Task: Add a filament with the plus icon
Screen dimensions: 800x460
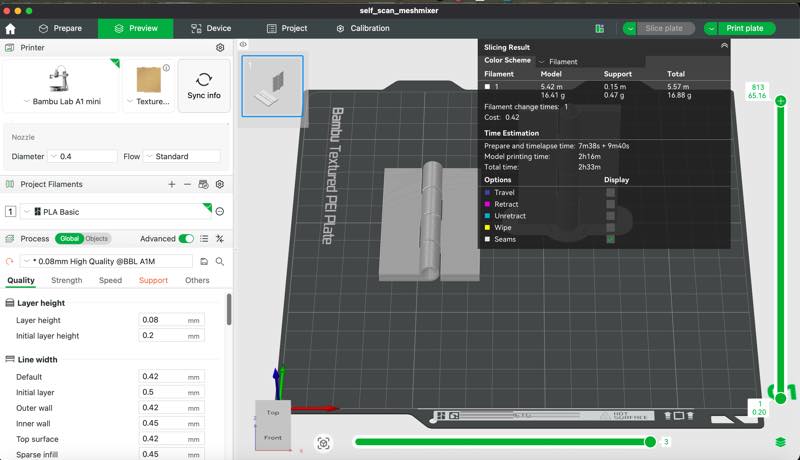Action: [x=172, y=184]
